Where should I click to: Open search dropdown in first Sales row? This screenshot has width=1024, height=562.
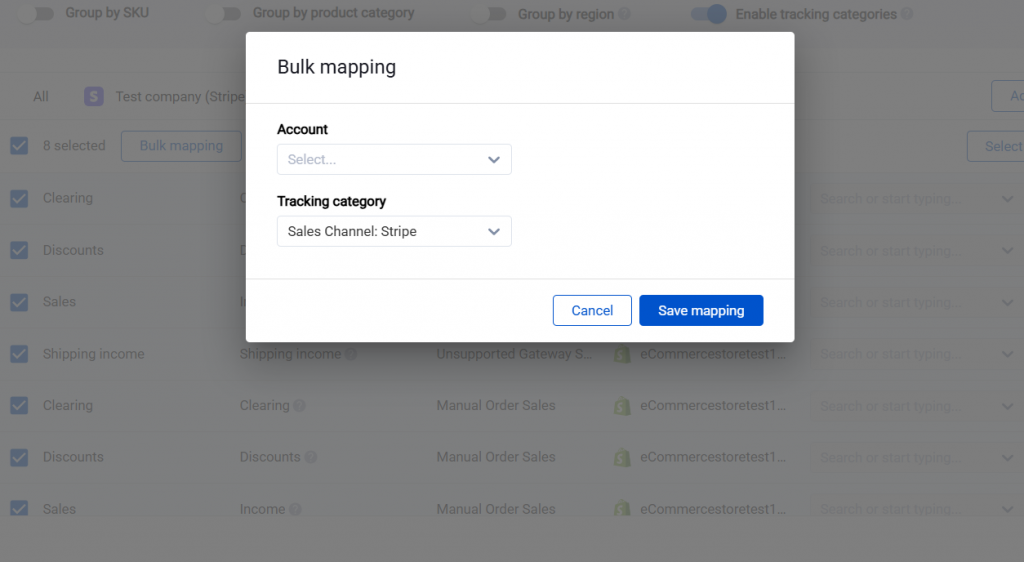(x=917, y=302)
